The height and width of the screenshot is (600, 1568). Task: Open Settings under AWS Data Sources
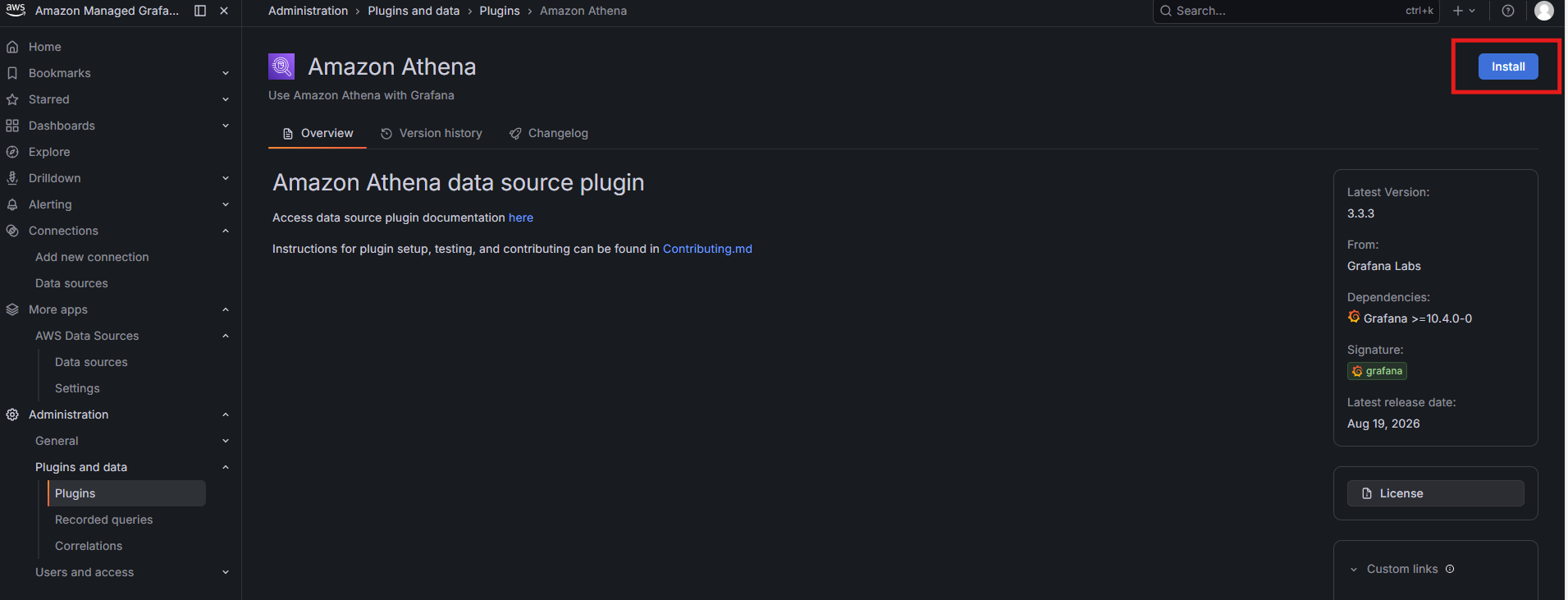(x=77, y=388)
